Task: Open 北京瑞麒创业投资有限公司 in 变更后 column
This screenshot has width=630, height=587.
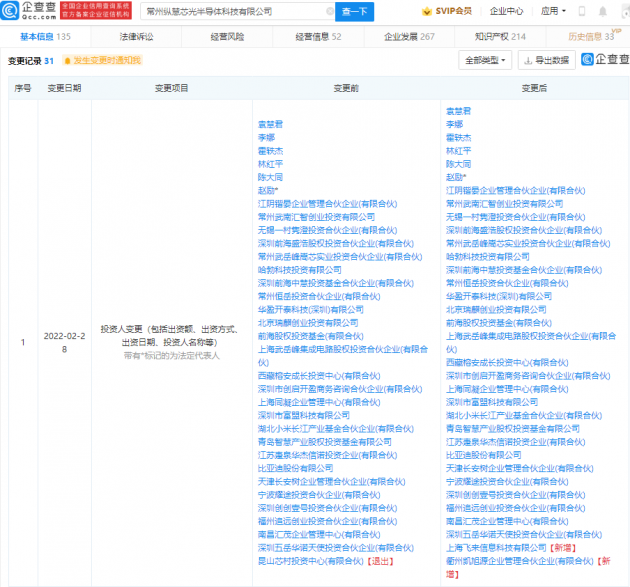Action: pyautogui.click(x=496, y=310)
